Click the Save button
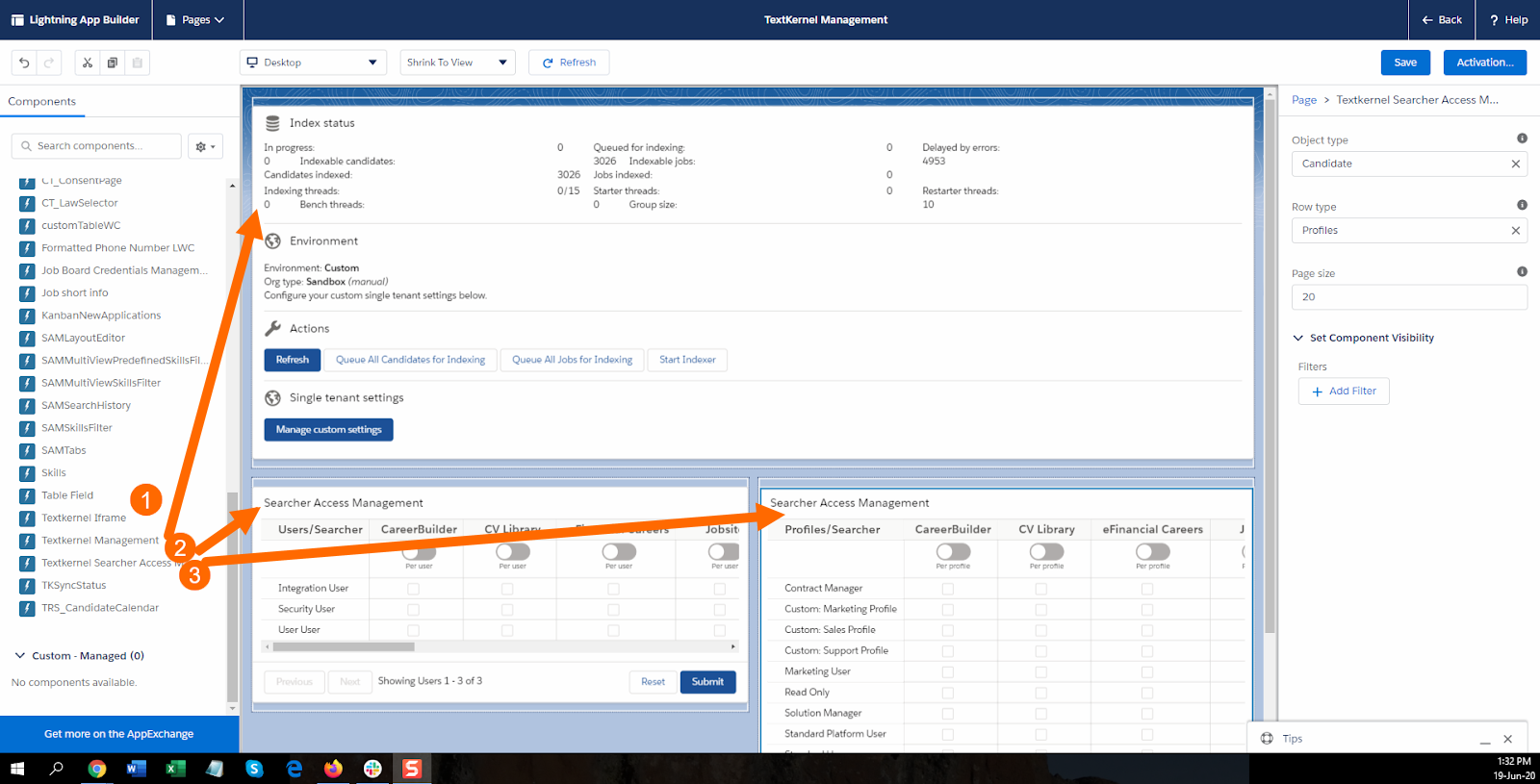Image resolution: width=1540 pixels, height=784 pixels. [1405, 63]
